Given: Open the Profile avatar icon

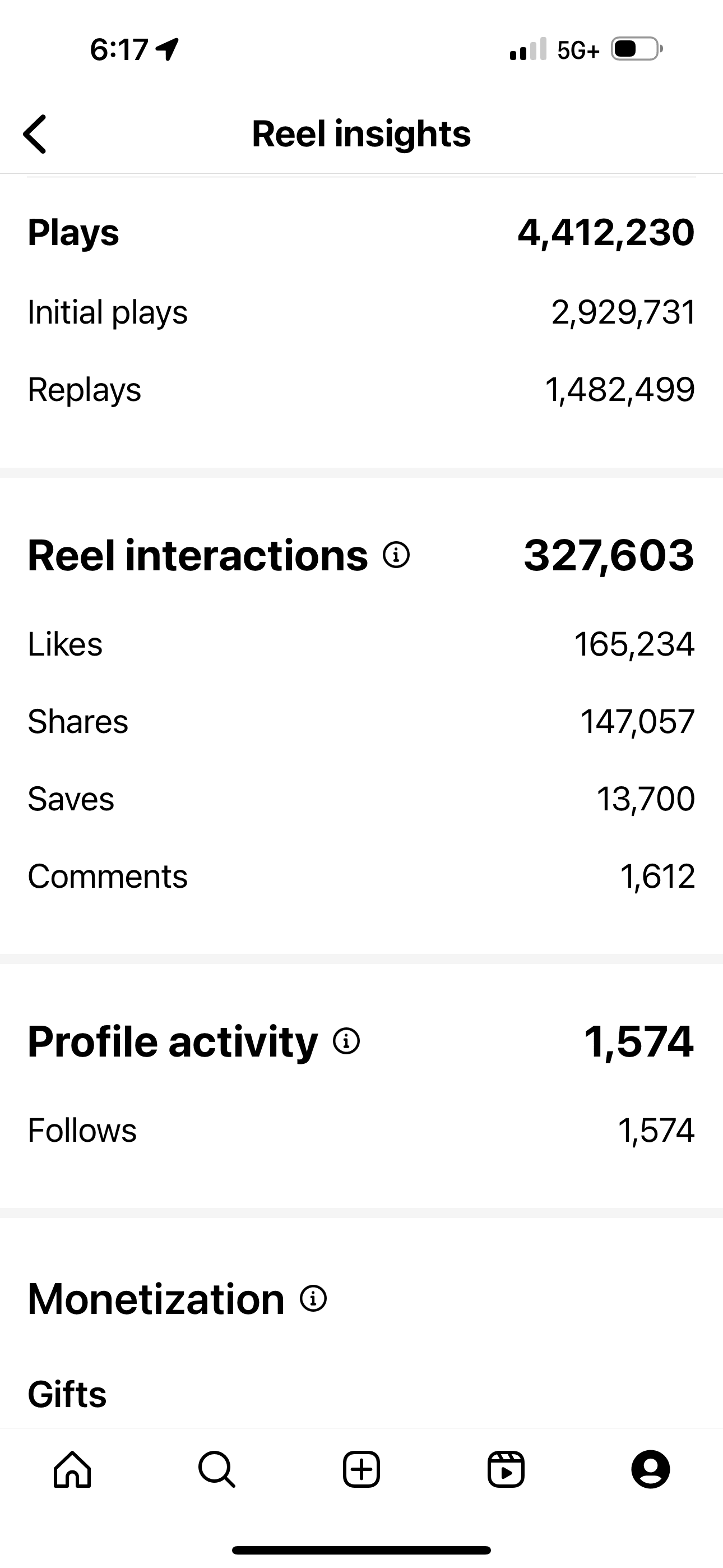Looking at the screenshot, I should pyautogui.click(x=651, y=1469).
